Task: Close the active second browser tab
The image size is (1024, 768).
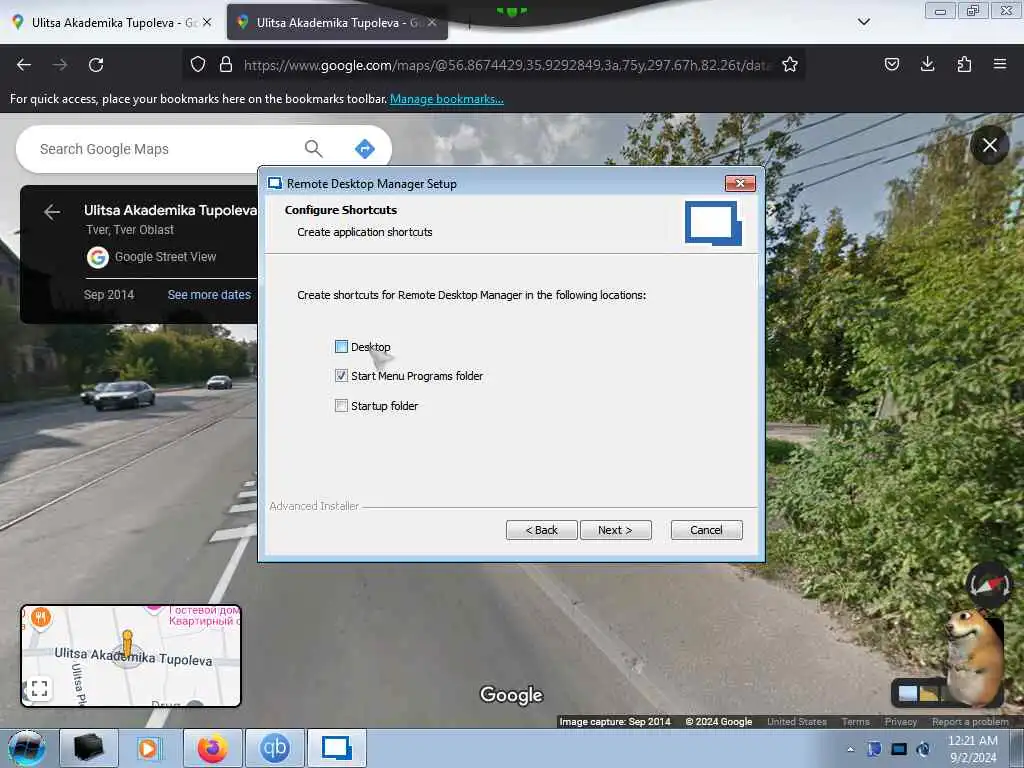Action: coord(432,22)
